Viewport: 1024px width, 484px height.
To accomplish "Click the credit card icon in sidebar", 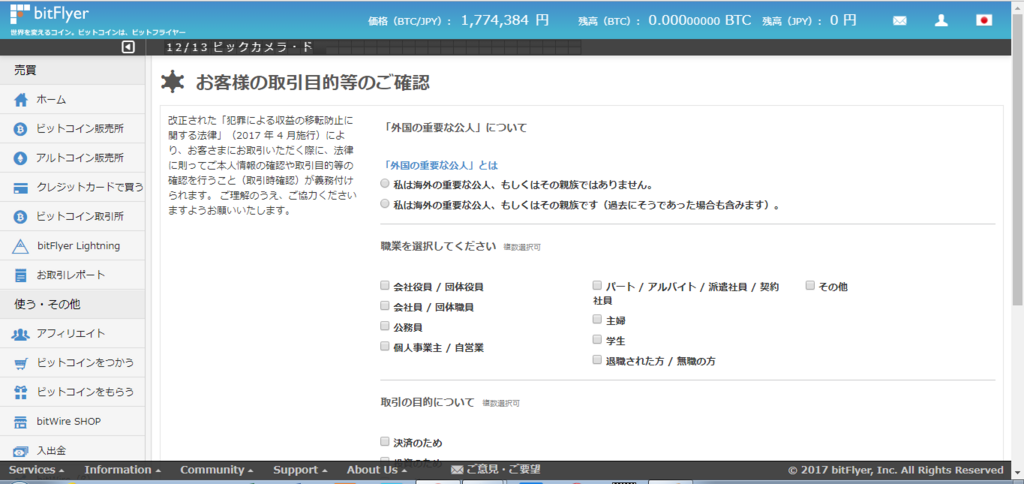I will (x=21, y=188).
